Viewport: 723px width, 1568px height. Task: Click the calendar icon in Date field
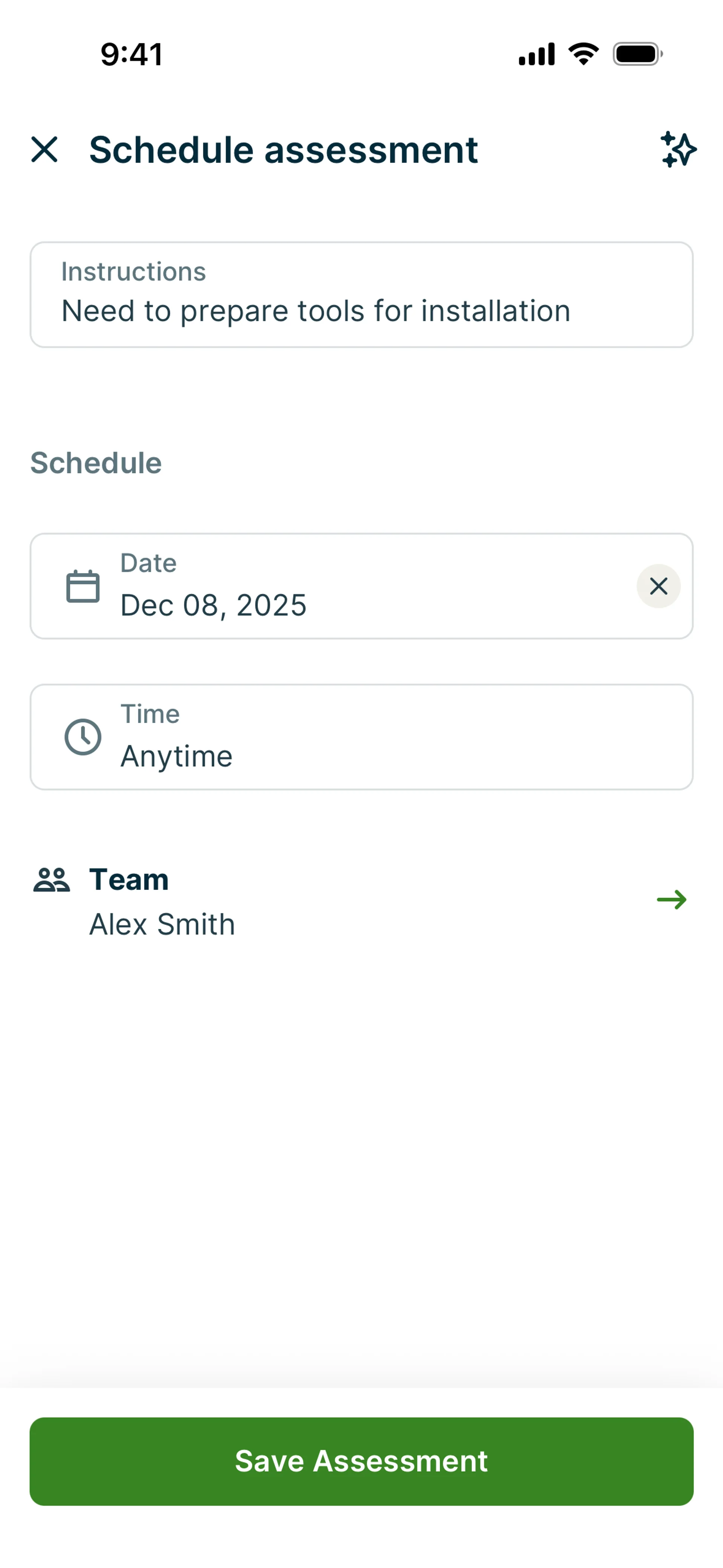83,586
